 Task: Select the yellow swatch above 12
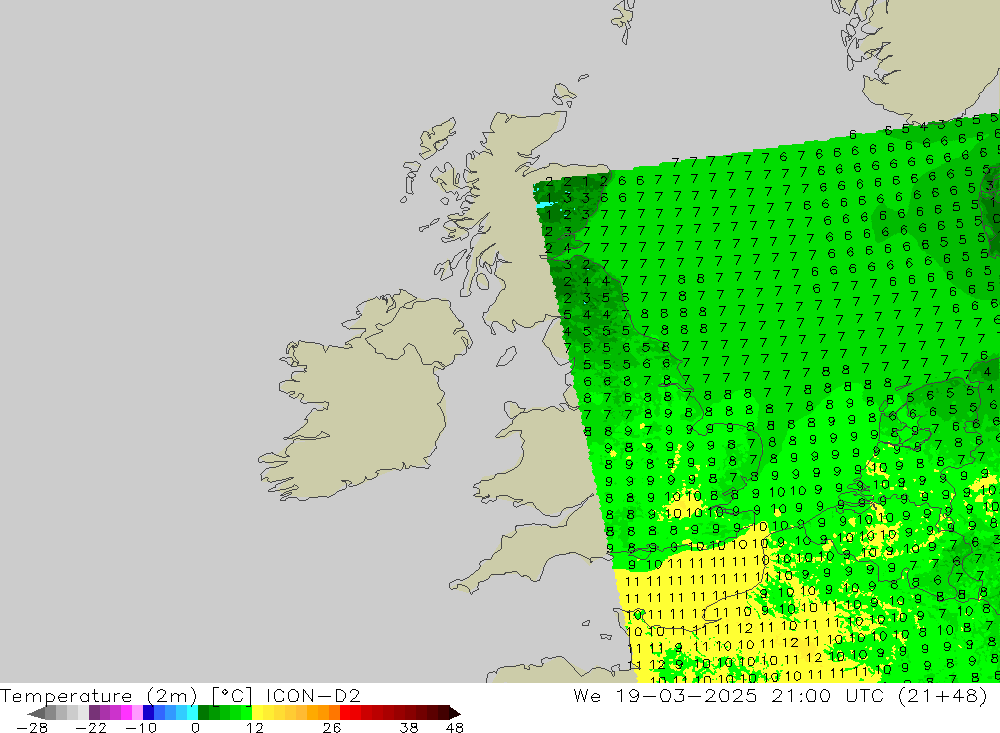[258, 713]
